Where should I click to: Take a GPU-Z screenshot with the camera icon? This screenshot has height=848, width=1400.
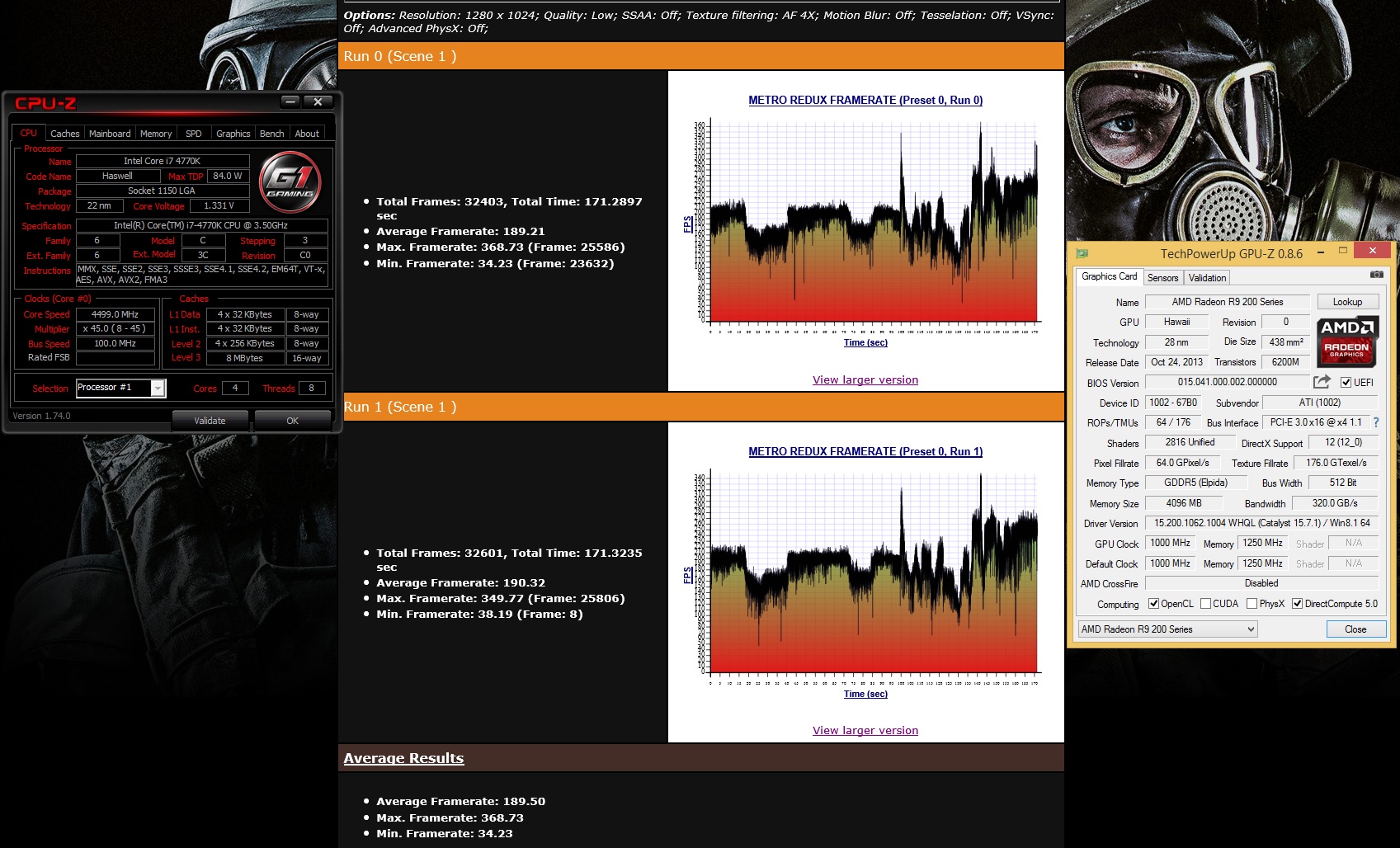click(1377, 274)
